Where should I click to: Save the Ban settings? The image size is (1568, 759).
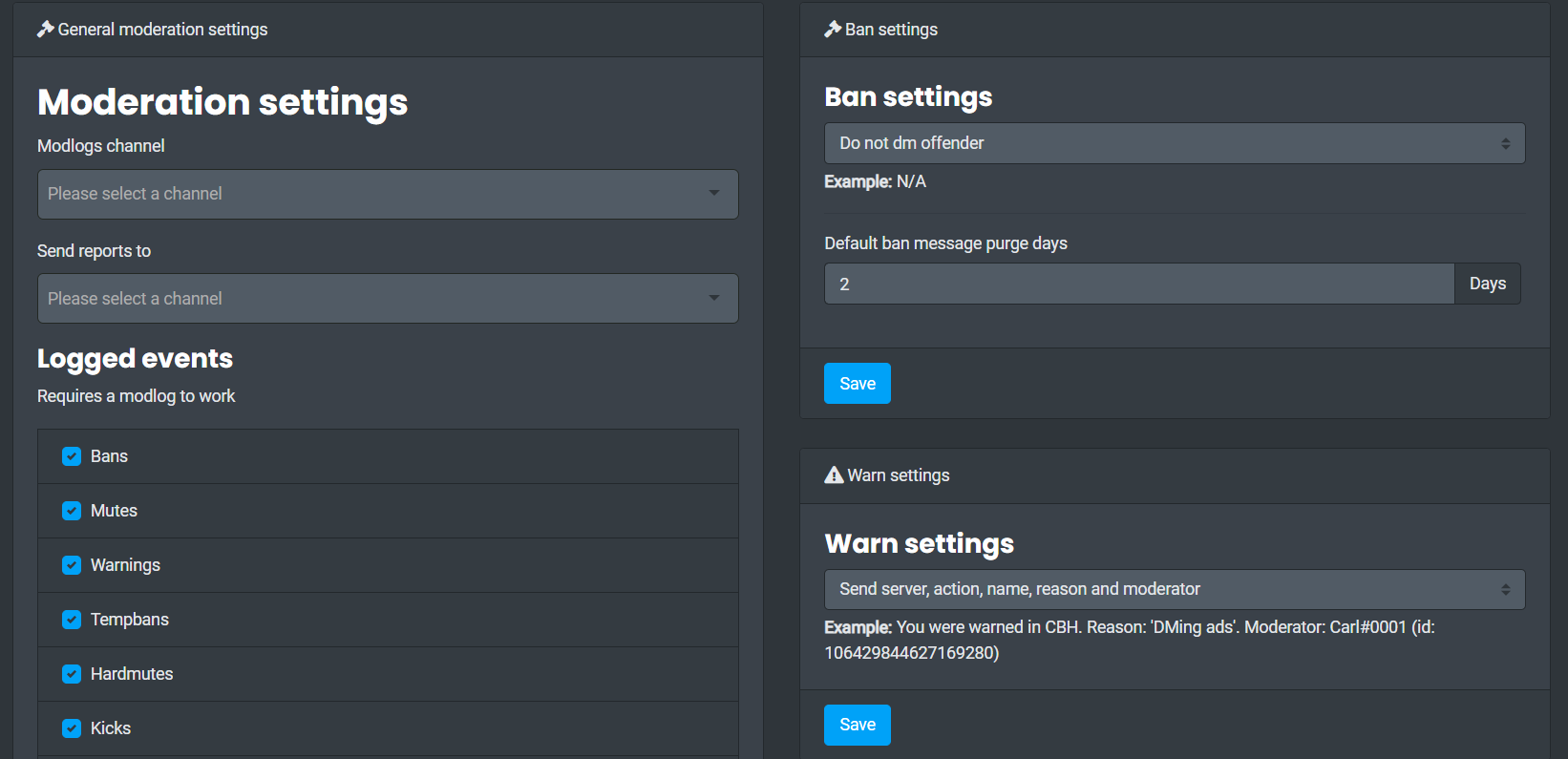click(x=858, y=384)
